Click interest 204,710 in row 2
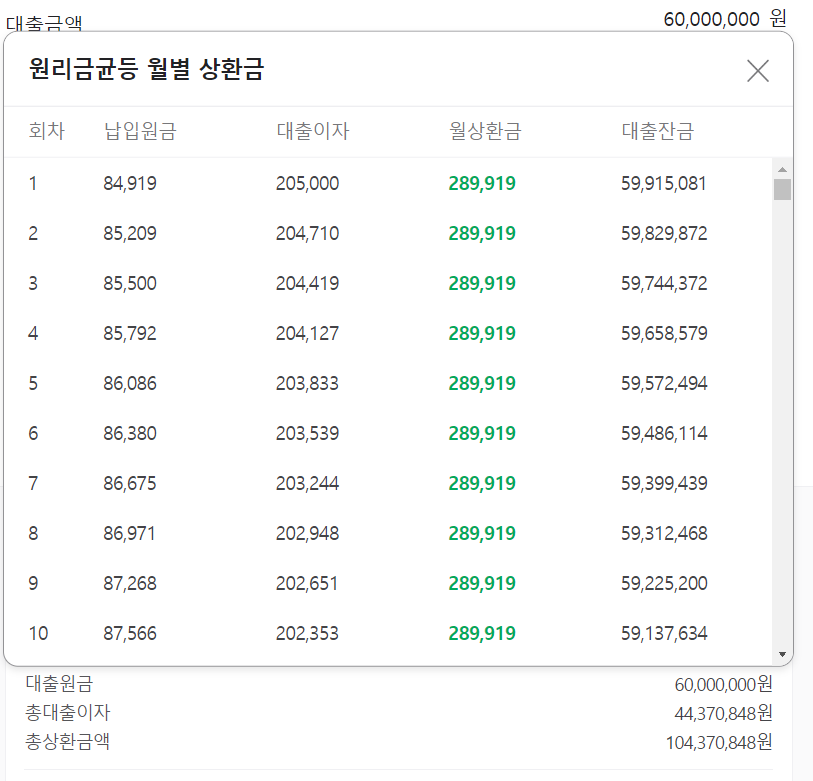The width and height of the screenshot is (813, 781). [x=307, y=233]
